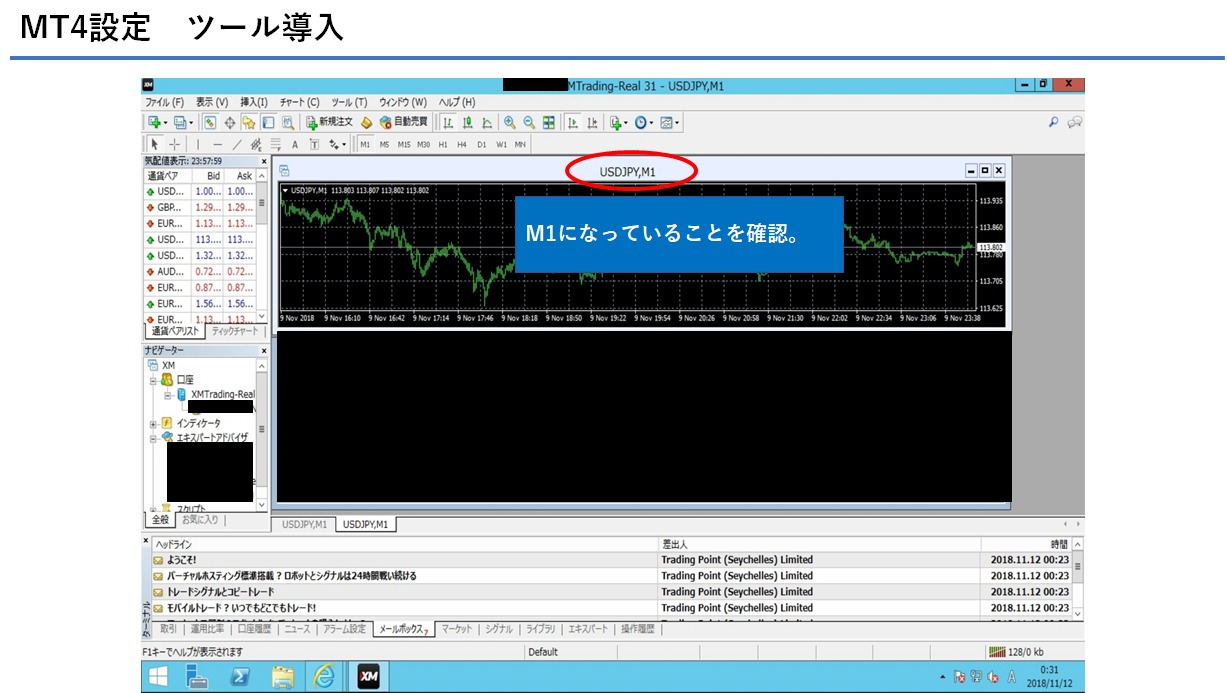The width and height of the screenshot is (1227, 693).
Task: Toggle the chart shift icon
Action: pyautogui.click(x=592, y=123)
